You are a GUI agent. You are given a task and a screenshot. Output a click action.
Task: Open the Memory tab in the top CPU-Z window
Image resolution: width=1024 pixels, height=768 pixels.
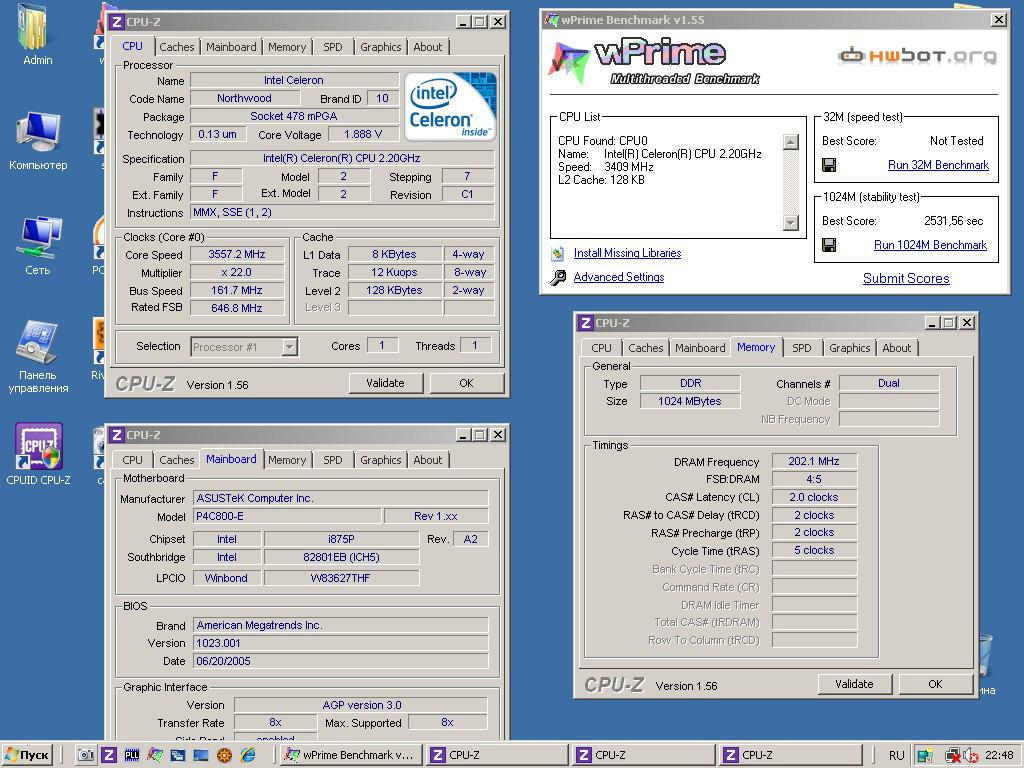coord(287,47)
